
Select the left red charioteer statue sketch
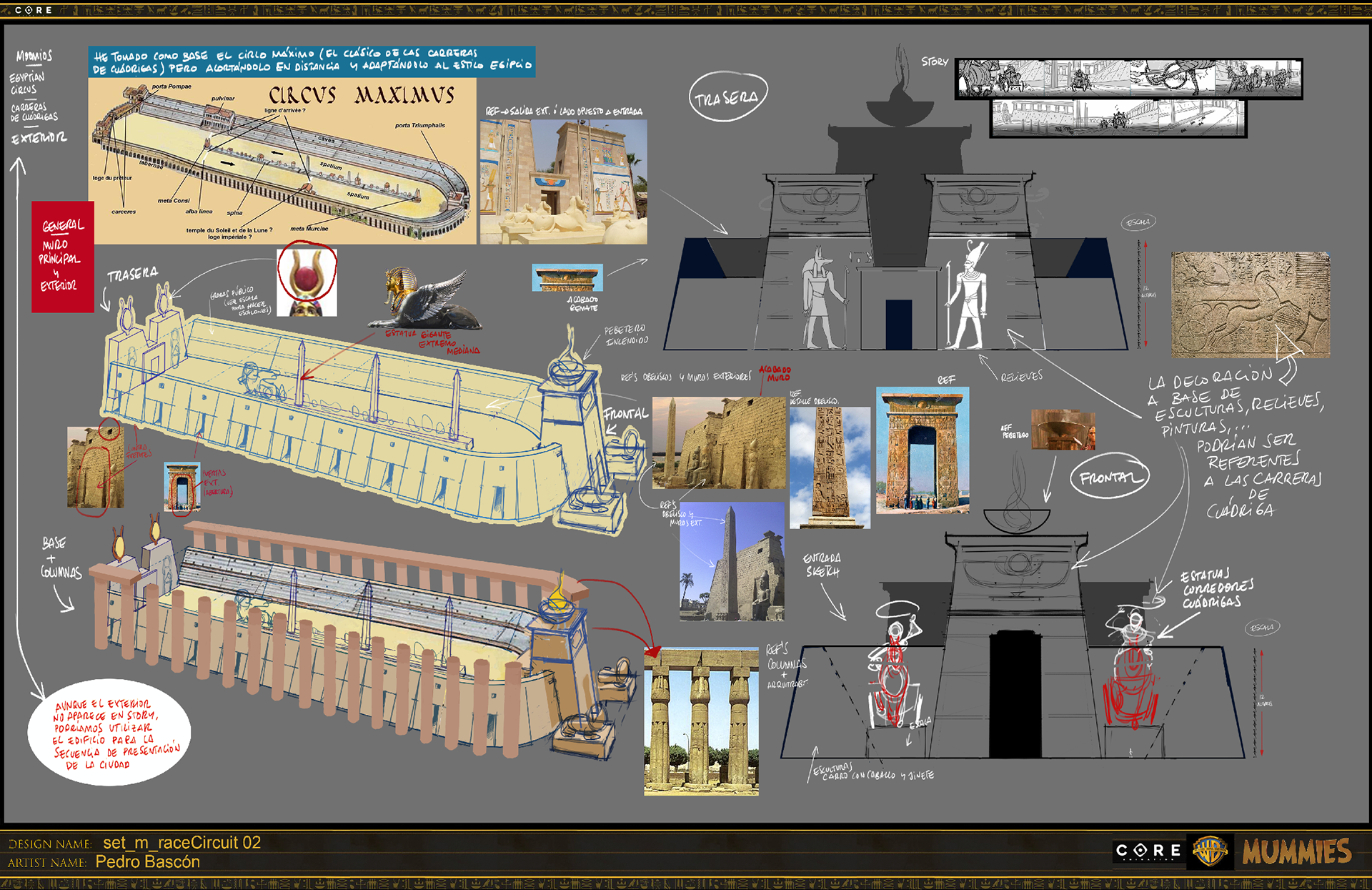pyautogui.click(x=894, y=665)
